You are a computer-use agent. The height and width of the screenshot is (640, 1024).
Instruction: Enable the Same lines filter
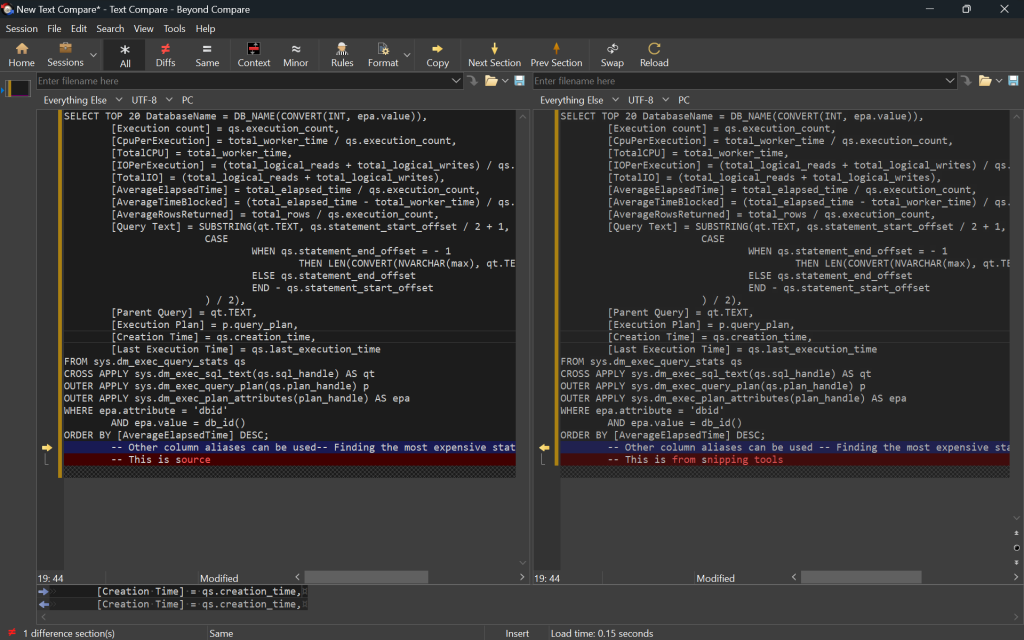pyautogui.click(x=207, y=54)
